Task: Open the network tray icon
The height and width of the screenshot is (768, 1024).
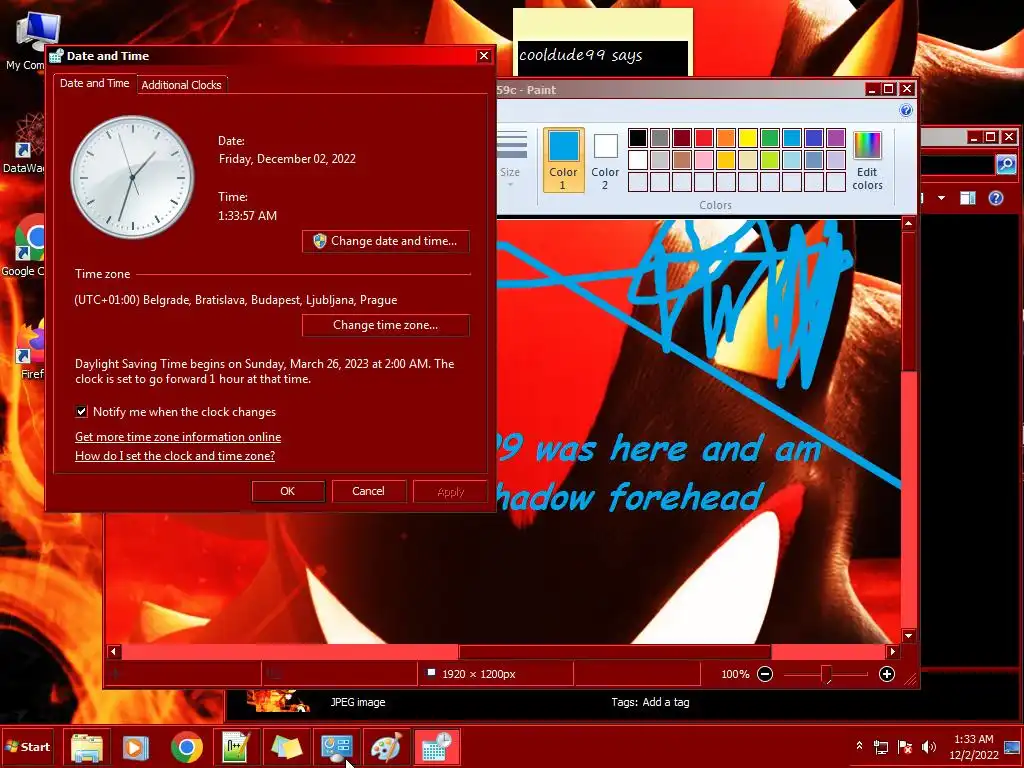Action: (880, 747)
